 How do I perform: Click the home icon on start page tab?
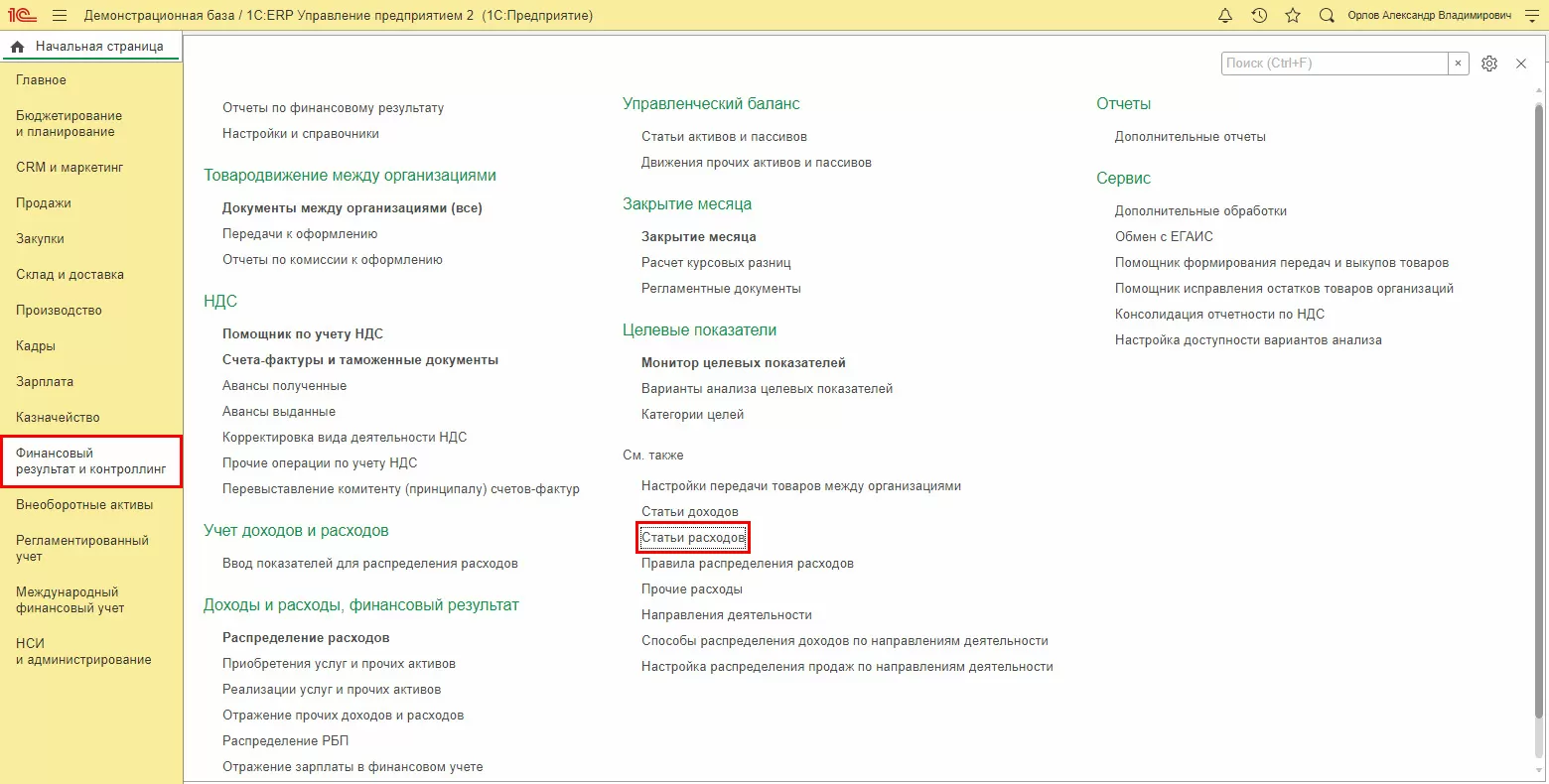click(17, 47)
